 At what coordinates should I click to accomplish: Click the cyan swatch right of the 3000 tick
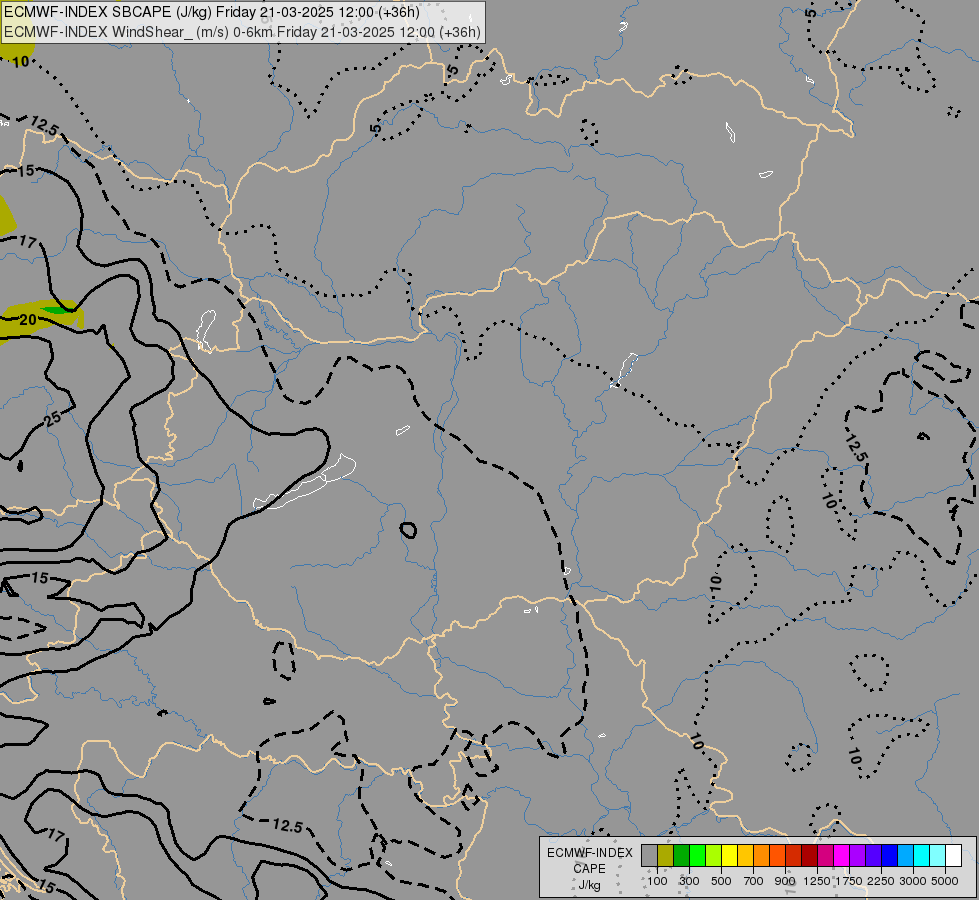pyautogui.click(x=922, y=856)
